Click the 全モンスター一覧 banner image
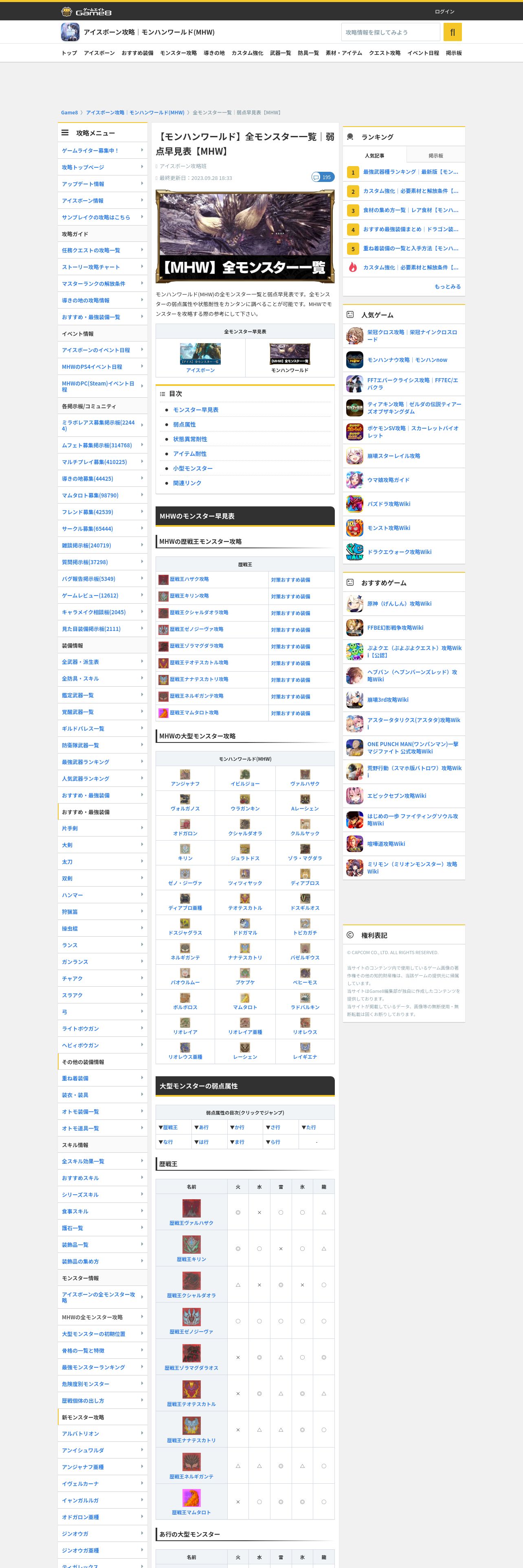 point(245,236)
